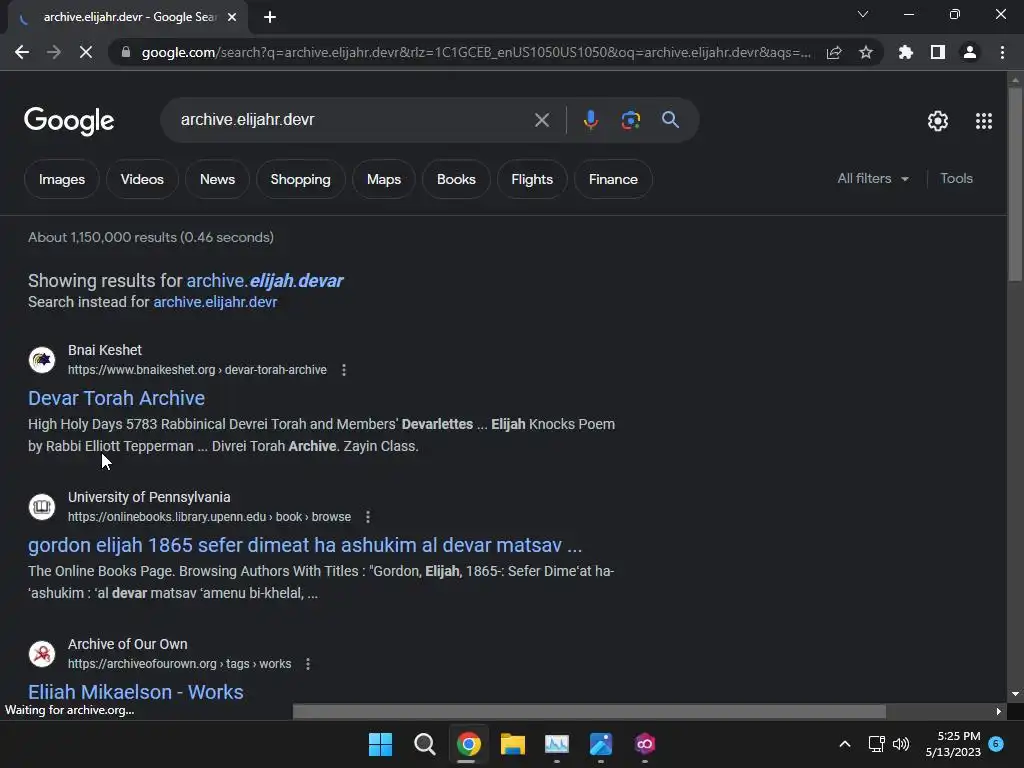Open the clock showing 5:25 PM

(953, 744)
